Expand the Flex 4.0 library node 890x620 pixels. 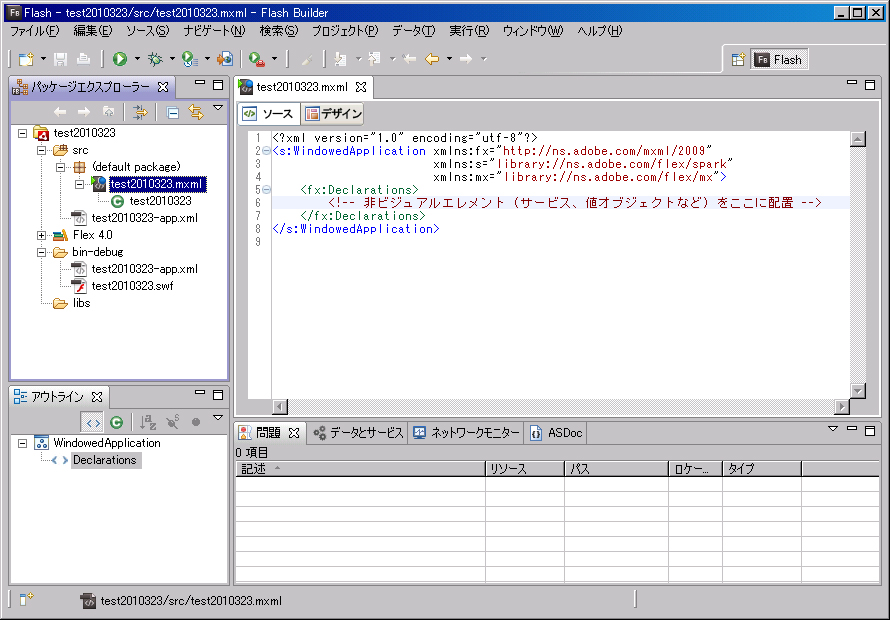41,236
